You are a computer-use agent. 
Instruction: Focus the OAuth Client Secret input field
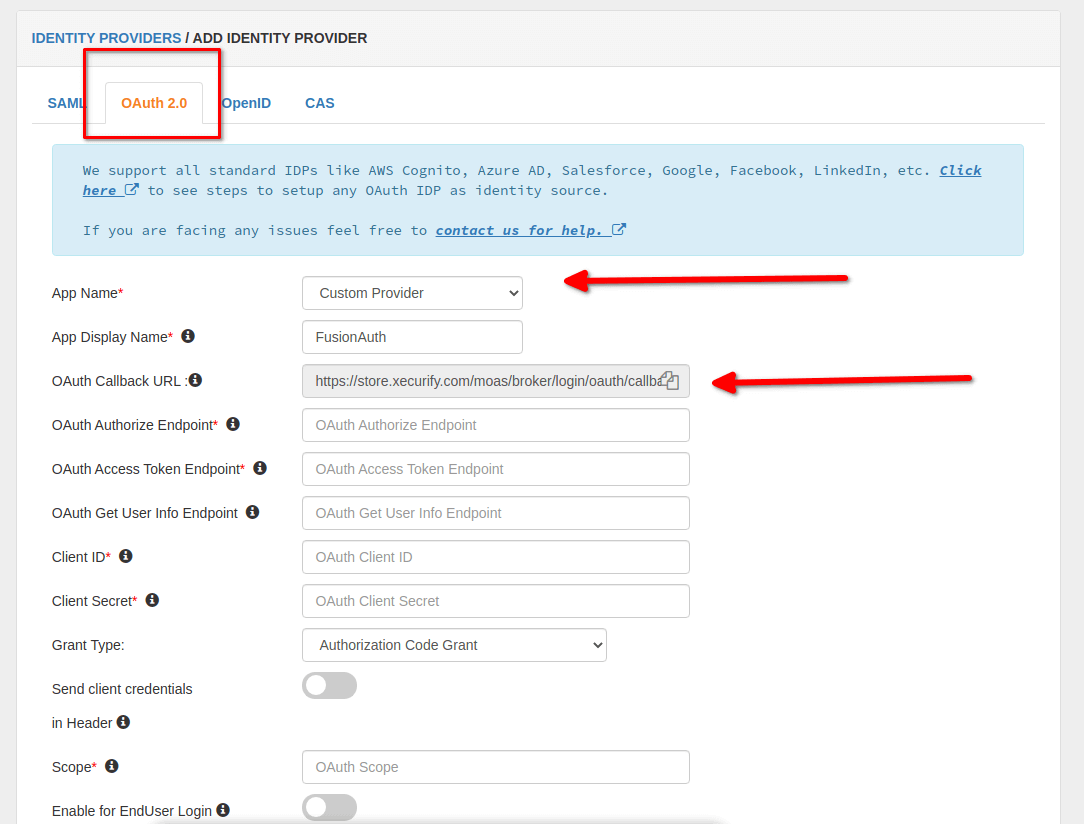(496, 601)
